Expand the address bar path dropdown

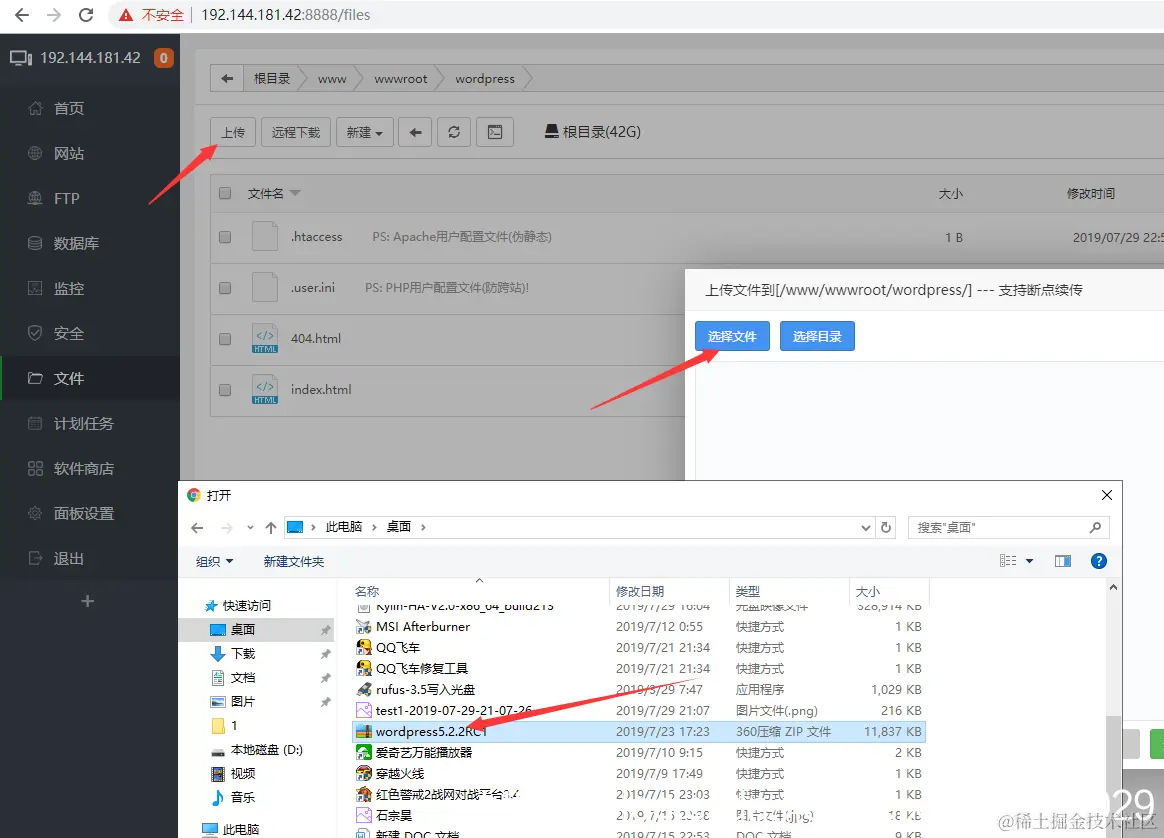(865, 528)
